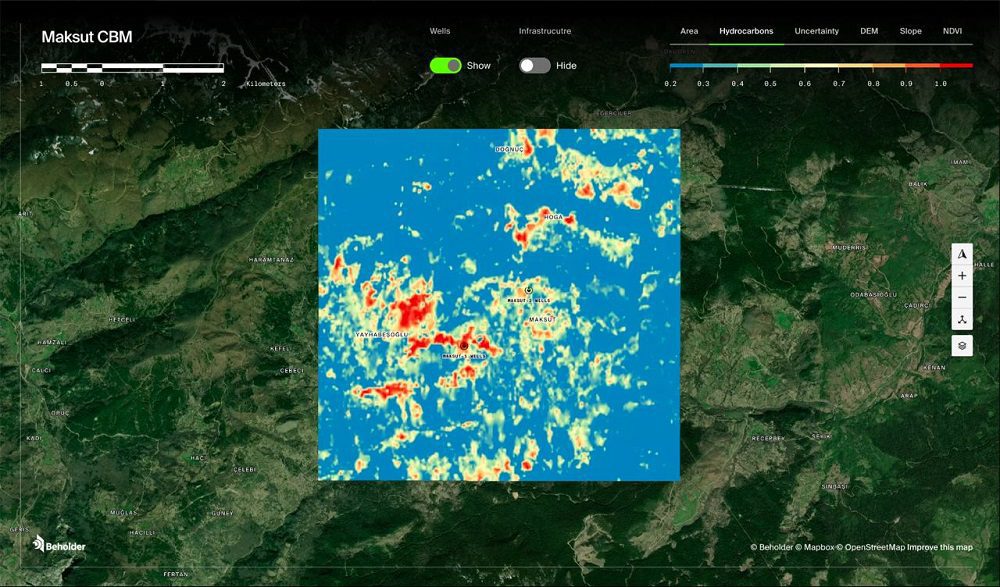The image size is (1000, 587).
Task: Turn off the Wells Show toggle
Action: pyautogui.click(x=445, y=65)
